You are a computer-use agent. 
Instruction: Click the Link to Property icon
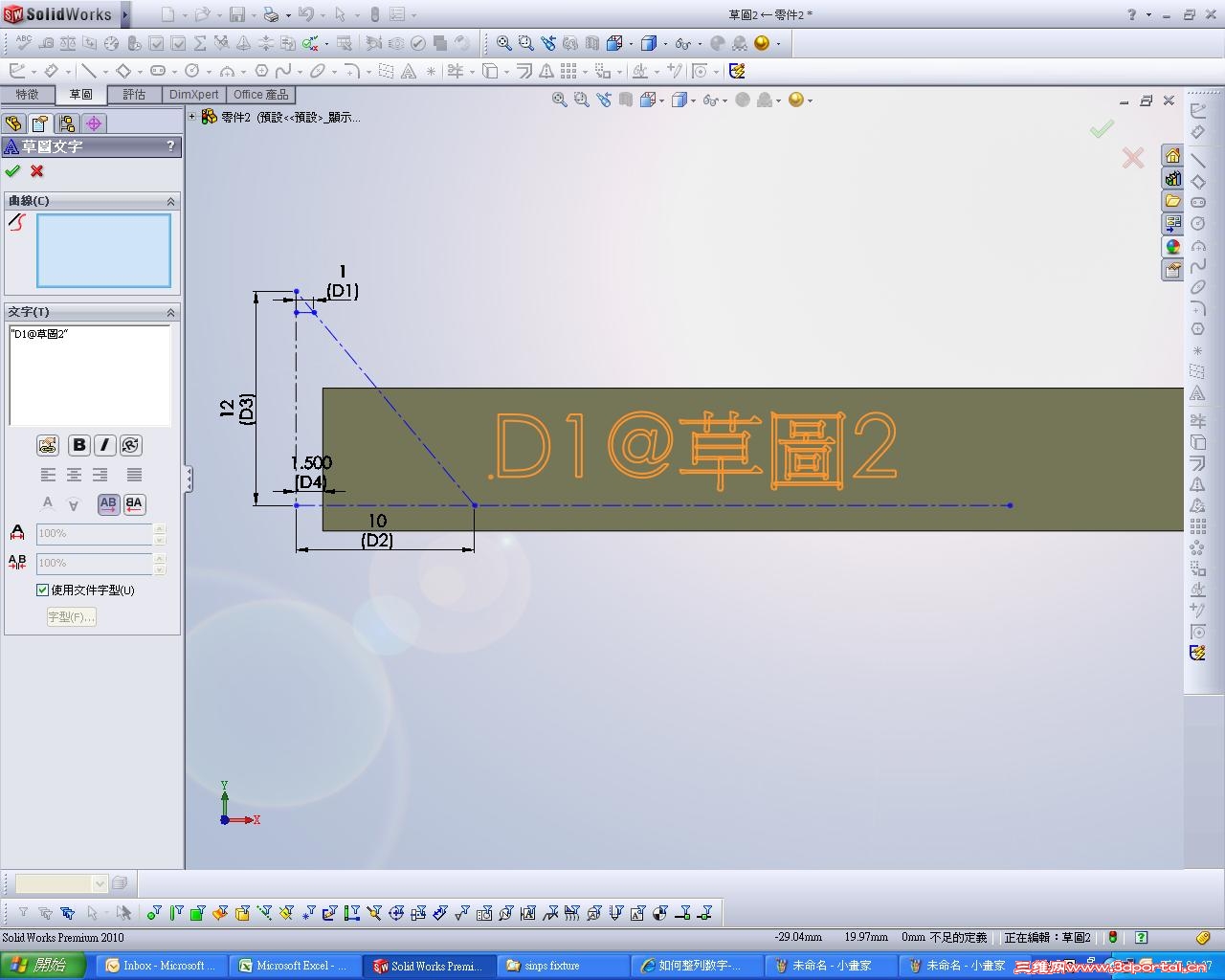click(48, 445)
